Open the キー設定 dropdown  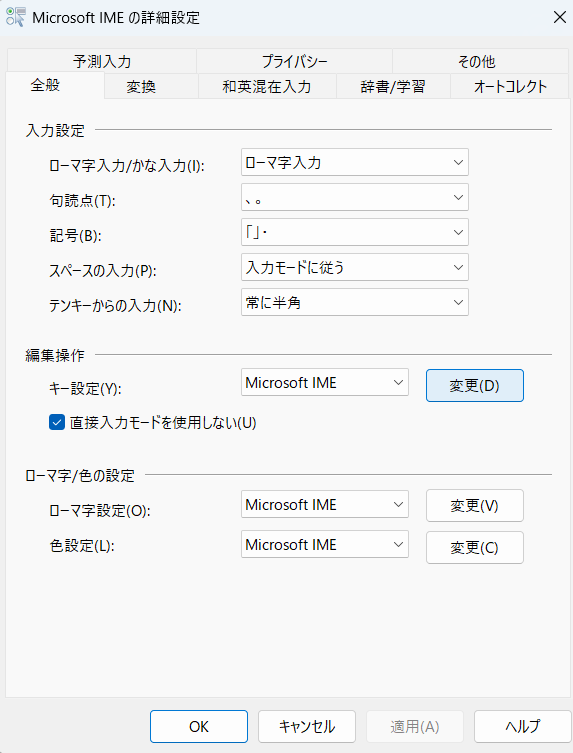click(x=325, y=382)
